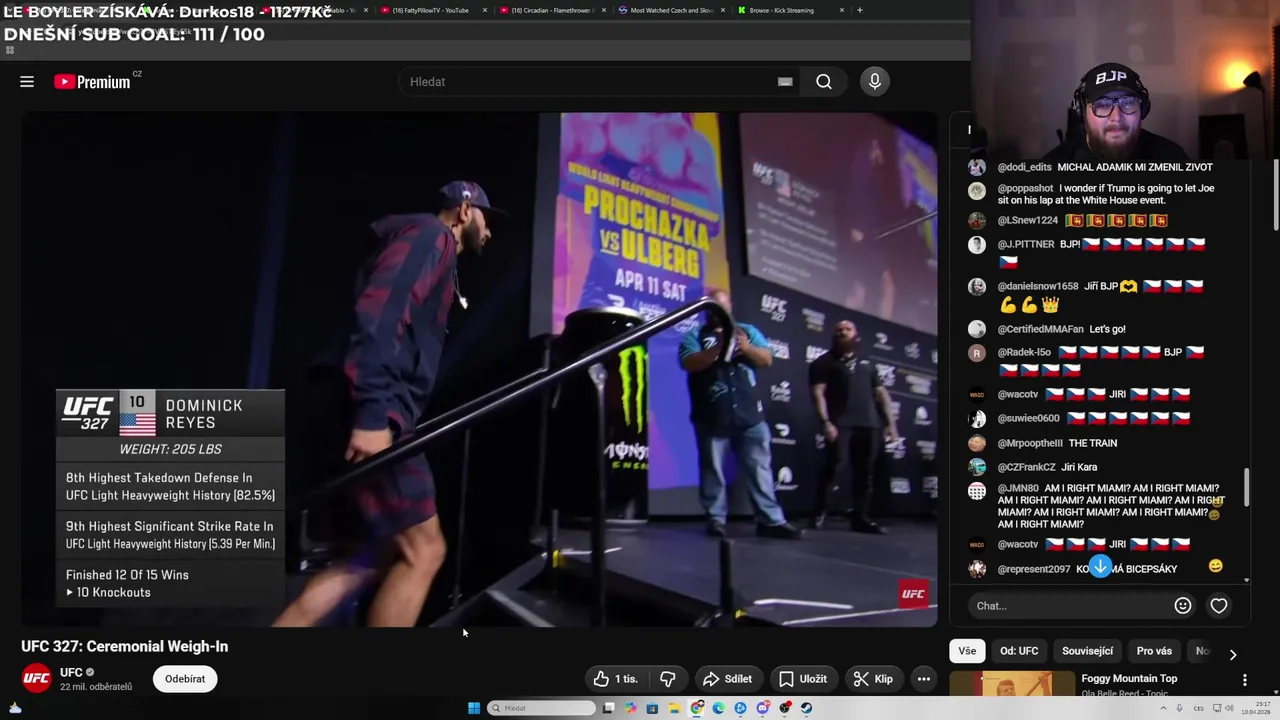This screenshot has width=1280, height=720.
Task: Click the Windows taskbar Hledat search box
Action: pos(542,708)
